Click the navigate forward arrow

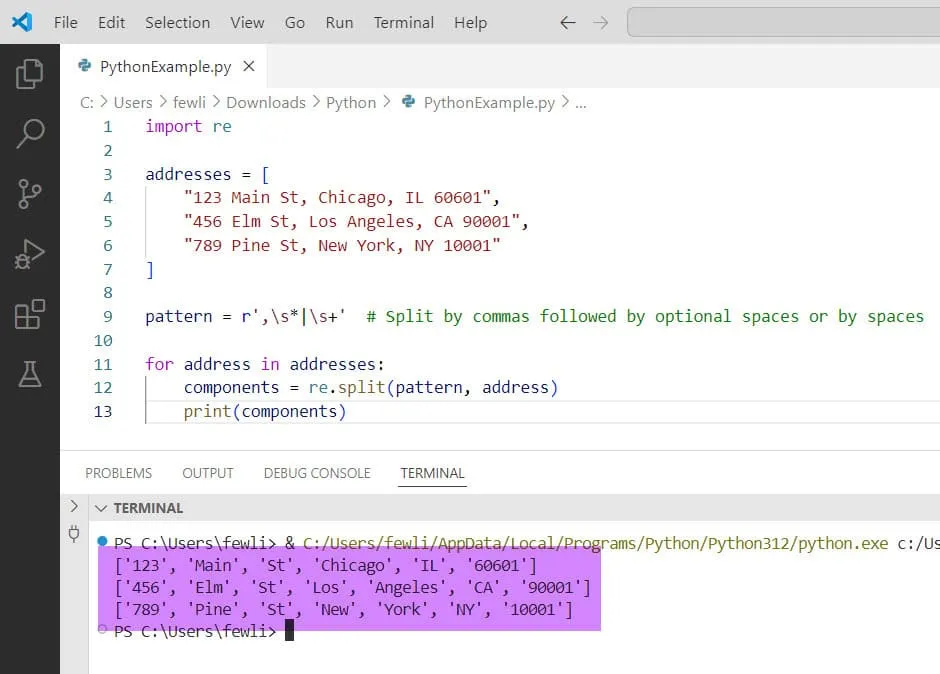600,22
